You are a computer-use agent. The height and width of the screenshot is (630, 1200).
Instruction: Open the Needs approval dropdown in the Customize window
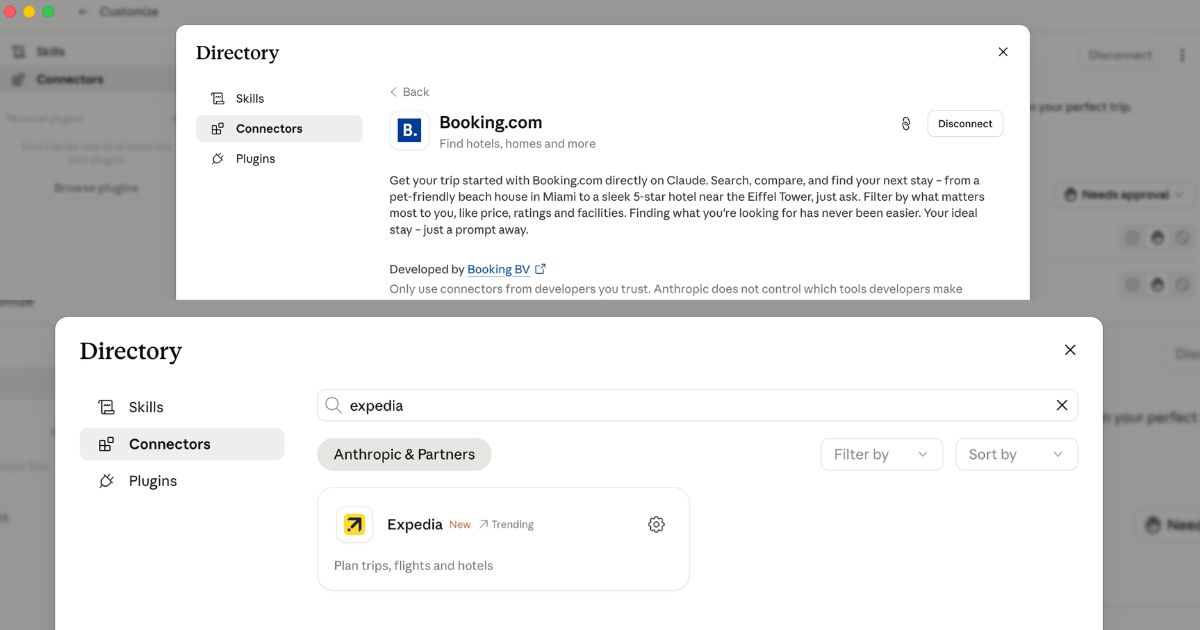pos(1123,195)
